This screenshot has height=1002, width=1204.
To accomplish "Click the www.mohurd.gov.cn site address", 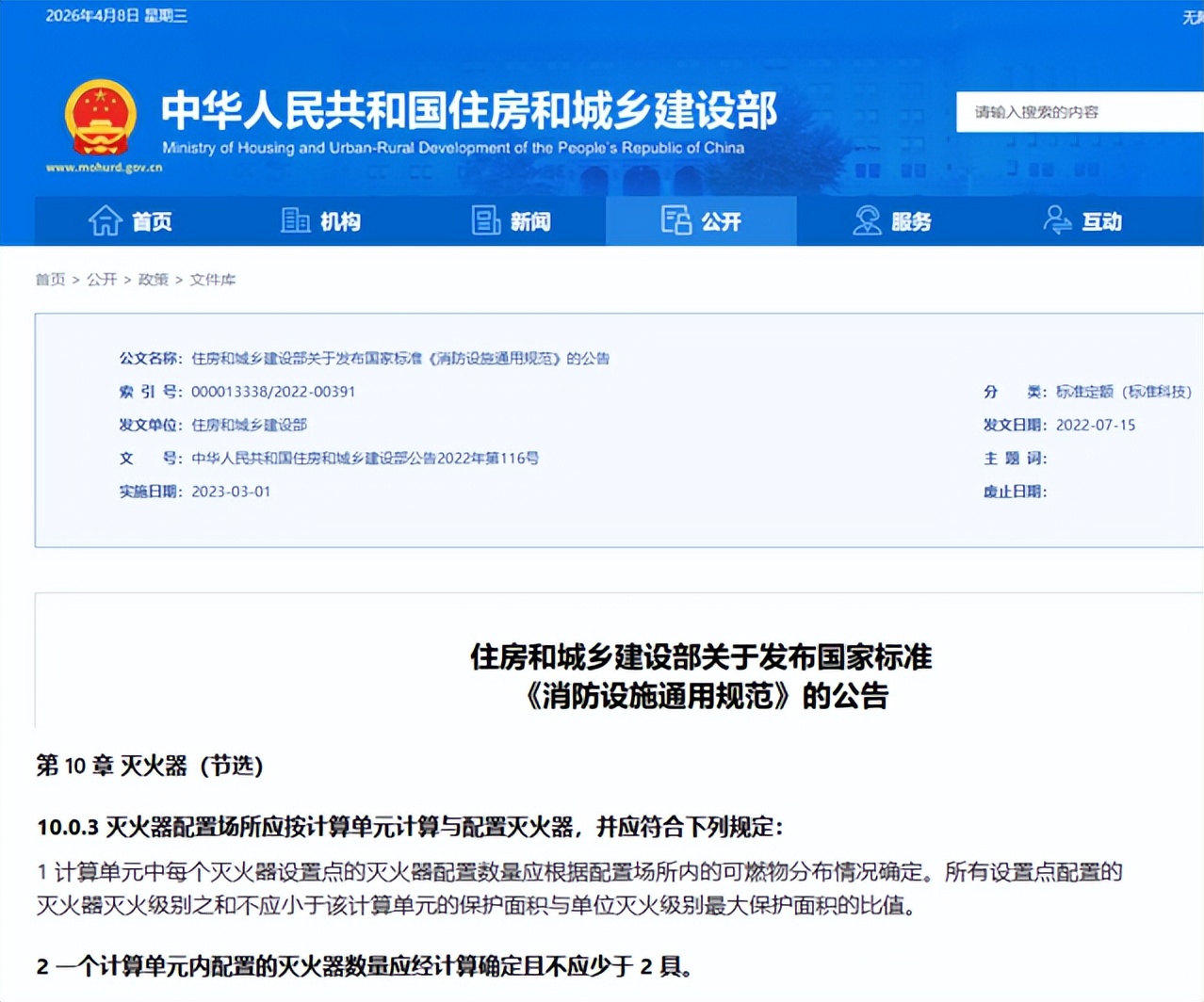I will 104,168.
